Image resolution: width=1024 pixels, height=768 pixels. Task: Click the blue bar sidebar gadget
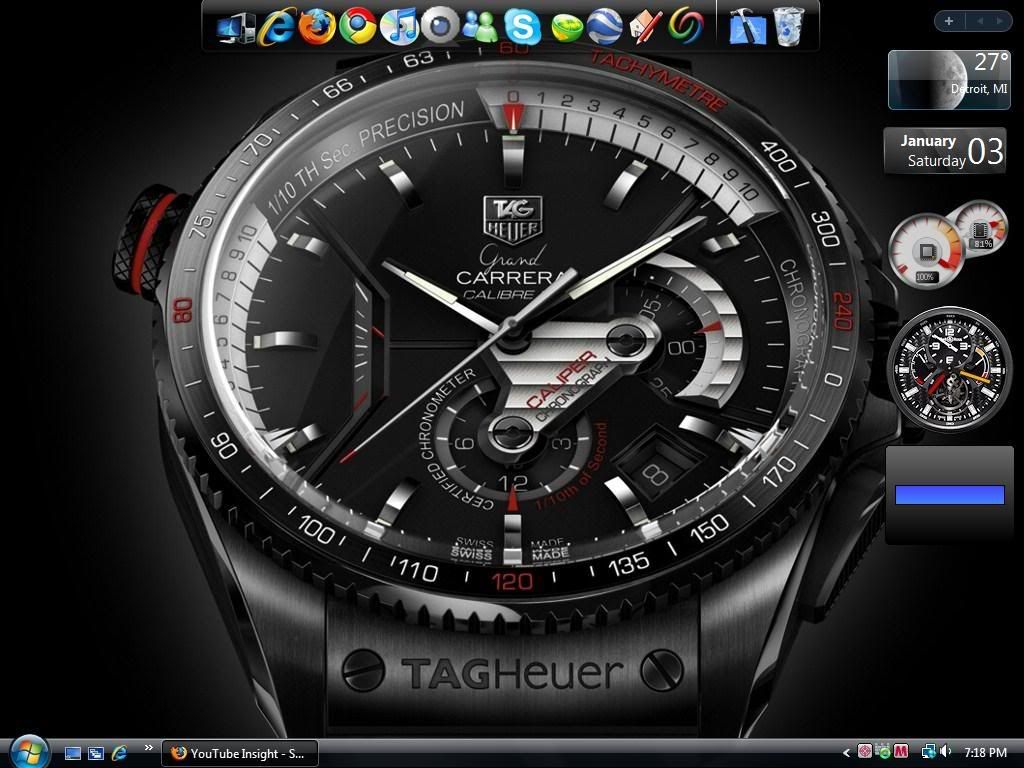(950, 495)
